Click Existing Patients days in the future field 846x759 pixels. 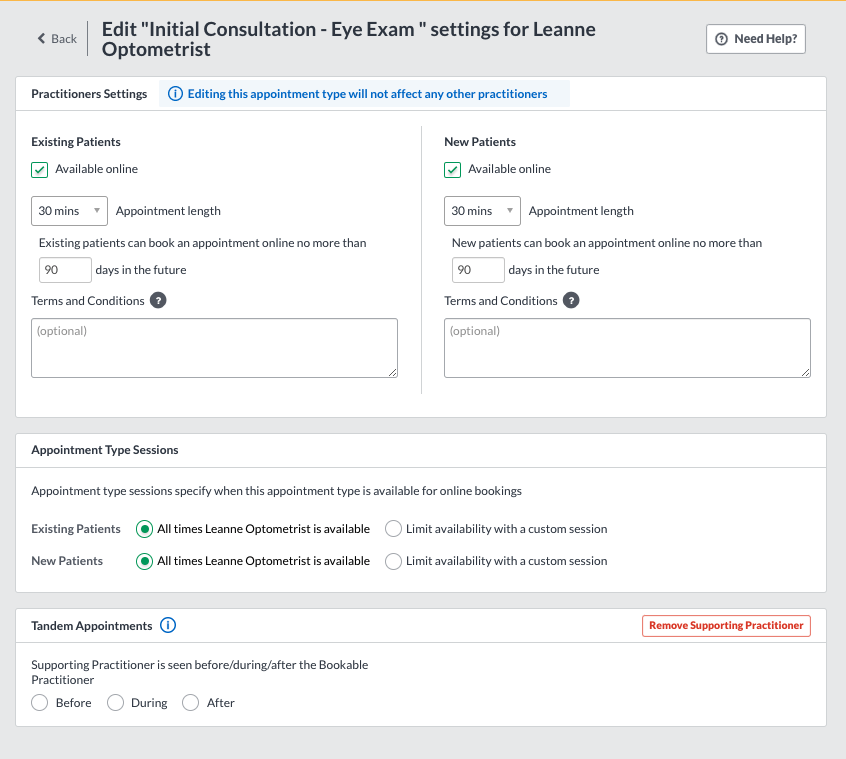coord(65,270)
